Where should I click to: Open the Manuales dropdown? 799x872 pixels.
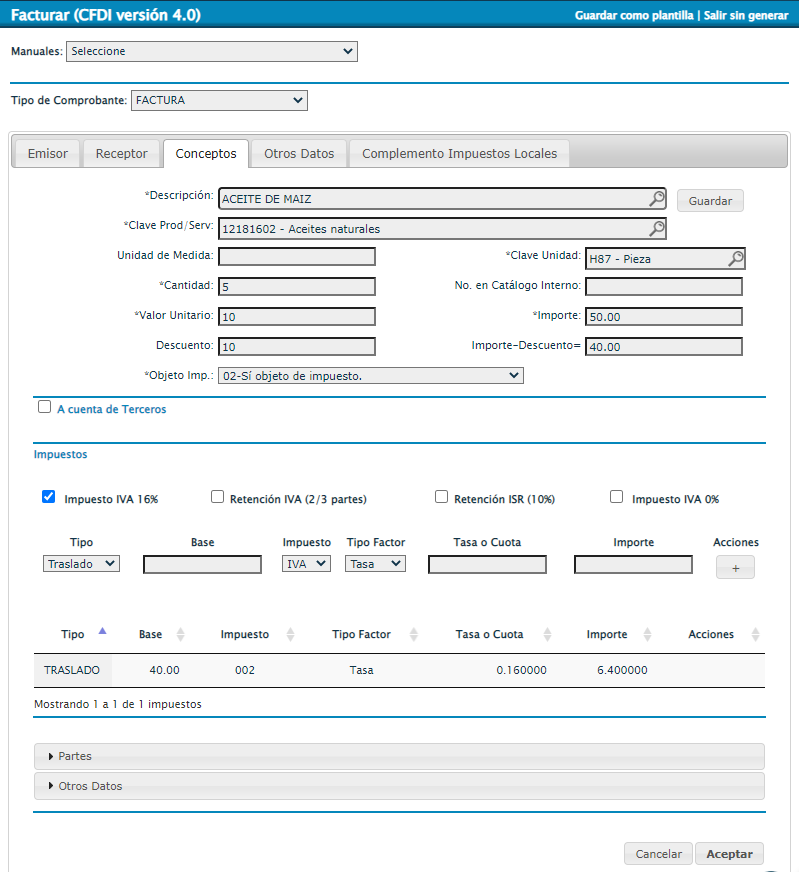point(212,51)
